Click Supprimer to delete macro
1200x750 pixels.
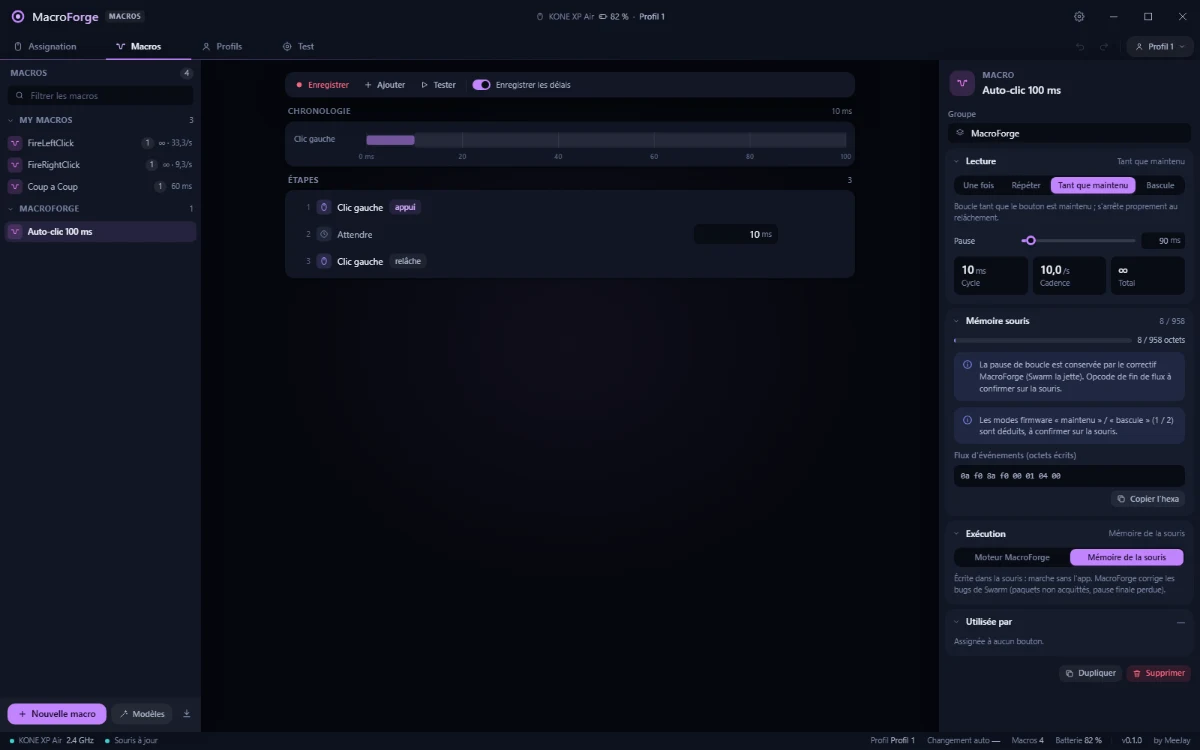click(x=1158, y=673)
